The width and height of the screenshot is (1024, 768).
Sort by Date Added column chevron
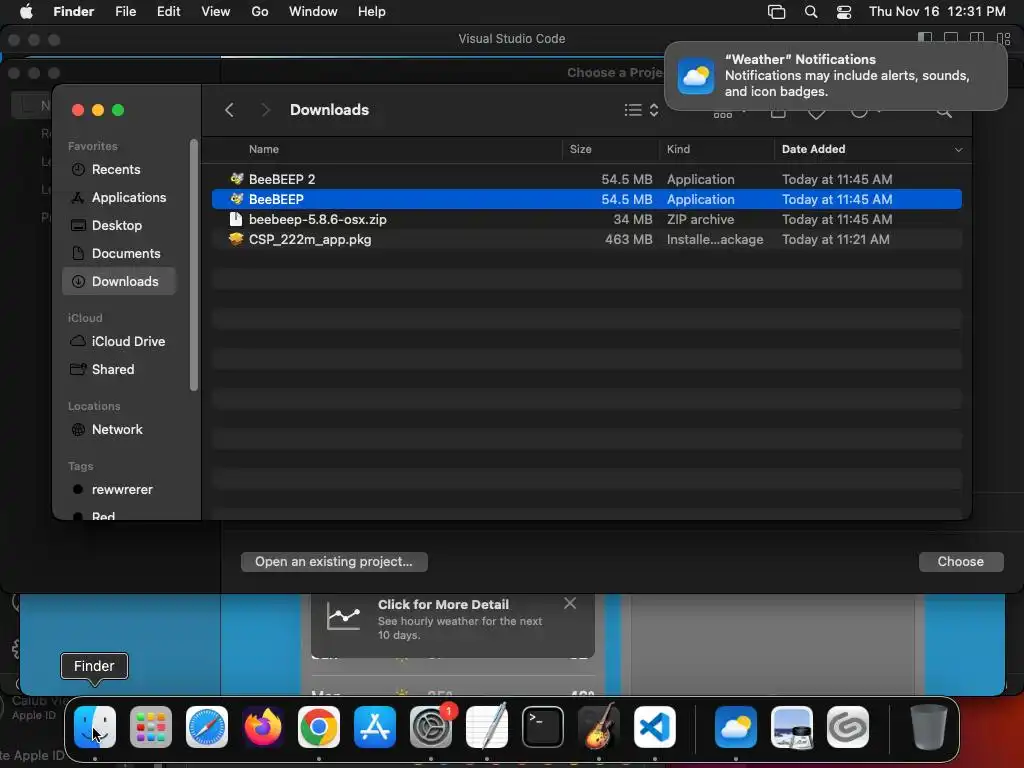click(958, 150)
